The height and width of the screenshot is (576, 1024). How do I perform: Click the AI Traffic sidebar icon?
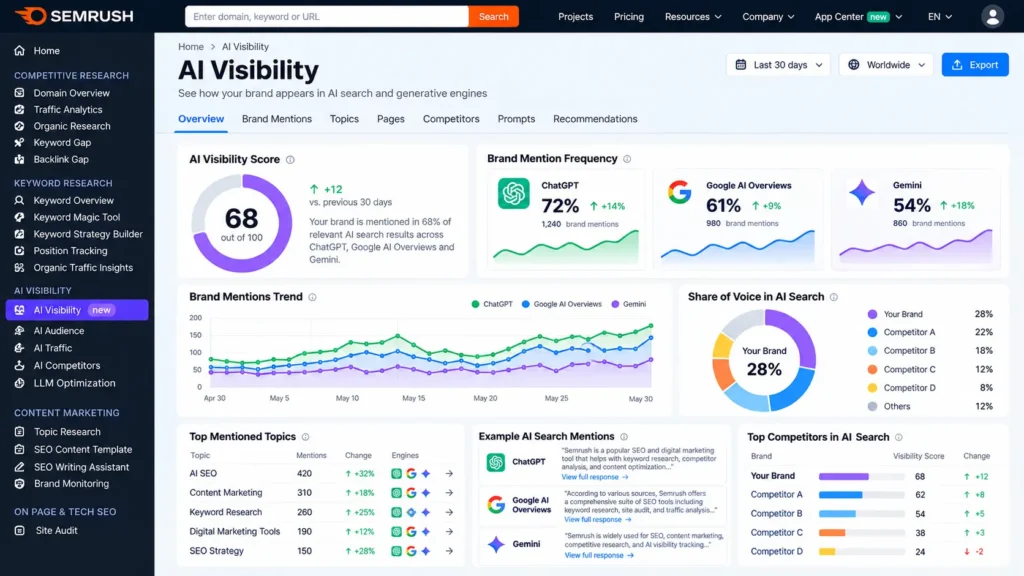[x=20, y=348]
